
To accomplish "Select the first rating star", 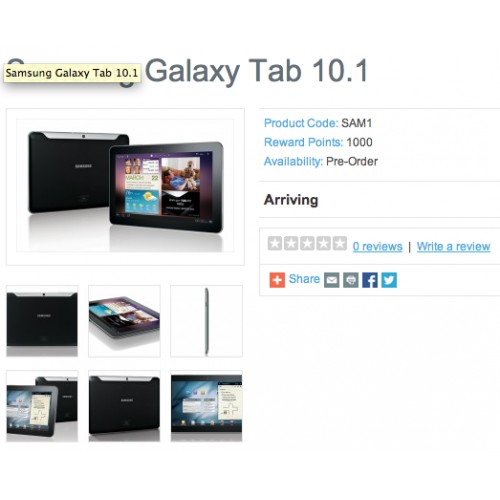I will point(275,243).
